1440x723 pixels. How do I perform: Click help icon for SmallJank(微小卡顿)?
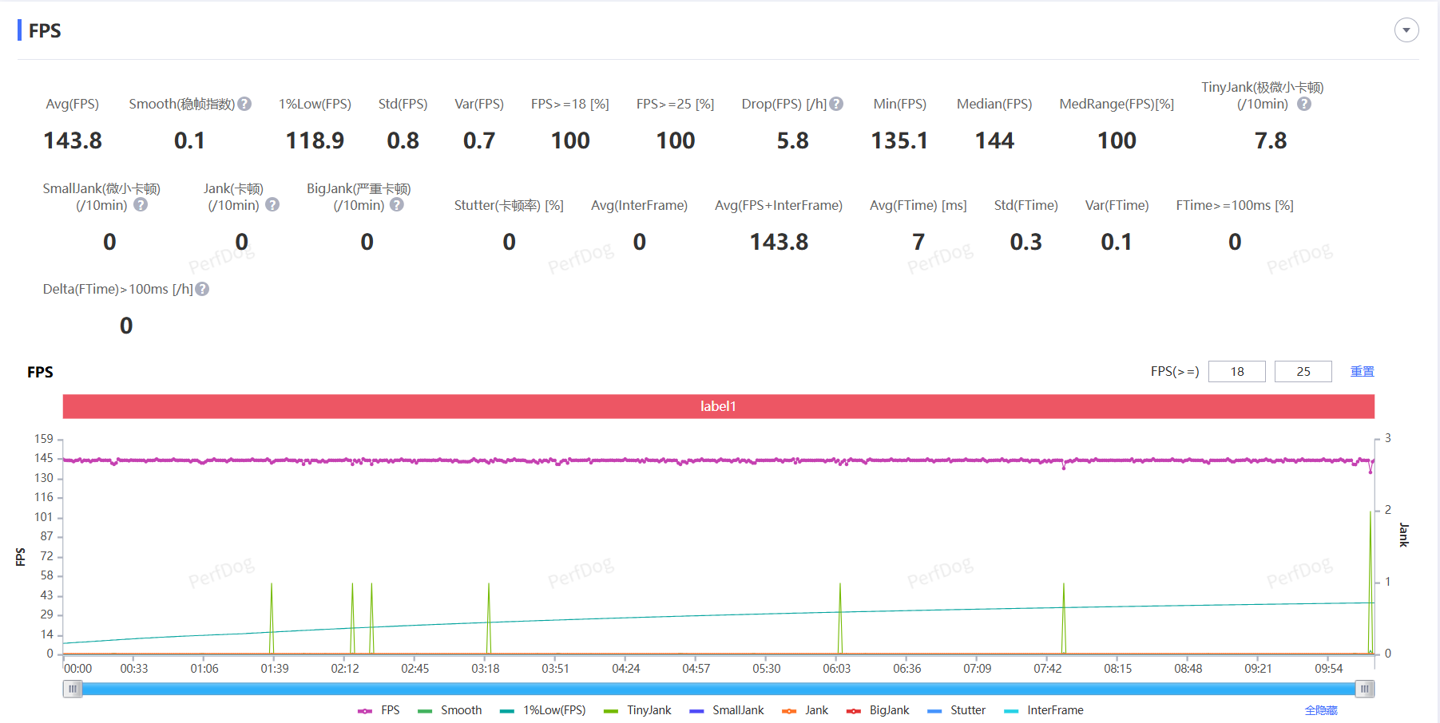click(x=141, y=205)
